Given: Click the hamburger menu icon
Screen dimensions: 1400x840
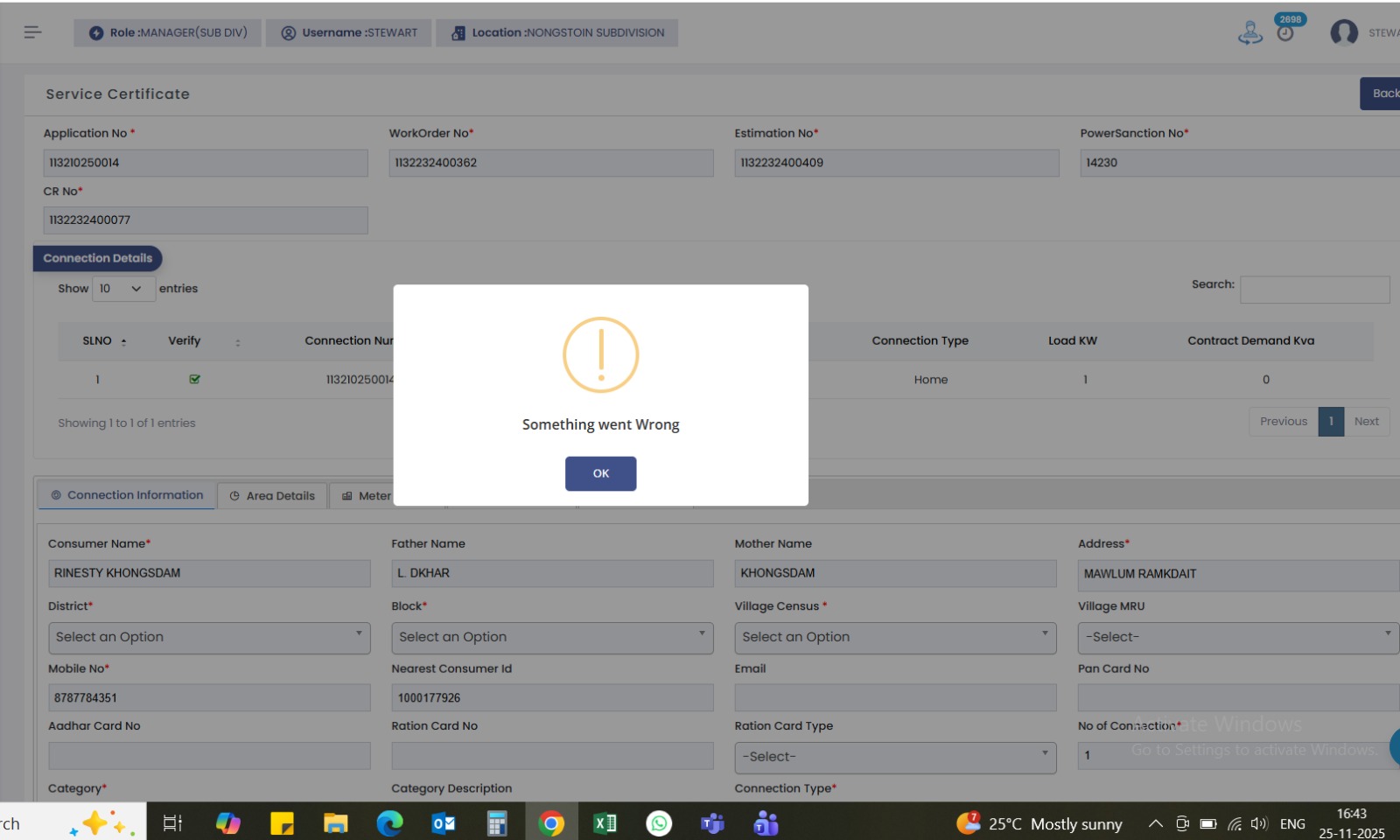Looking at the screenshot, I should (32, 32).
